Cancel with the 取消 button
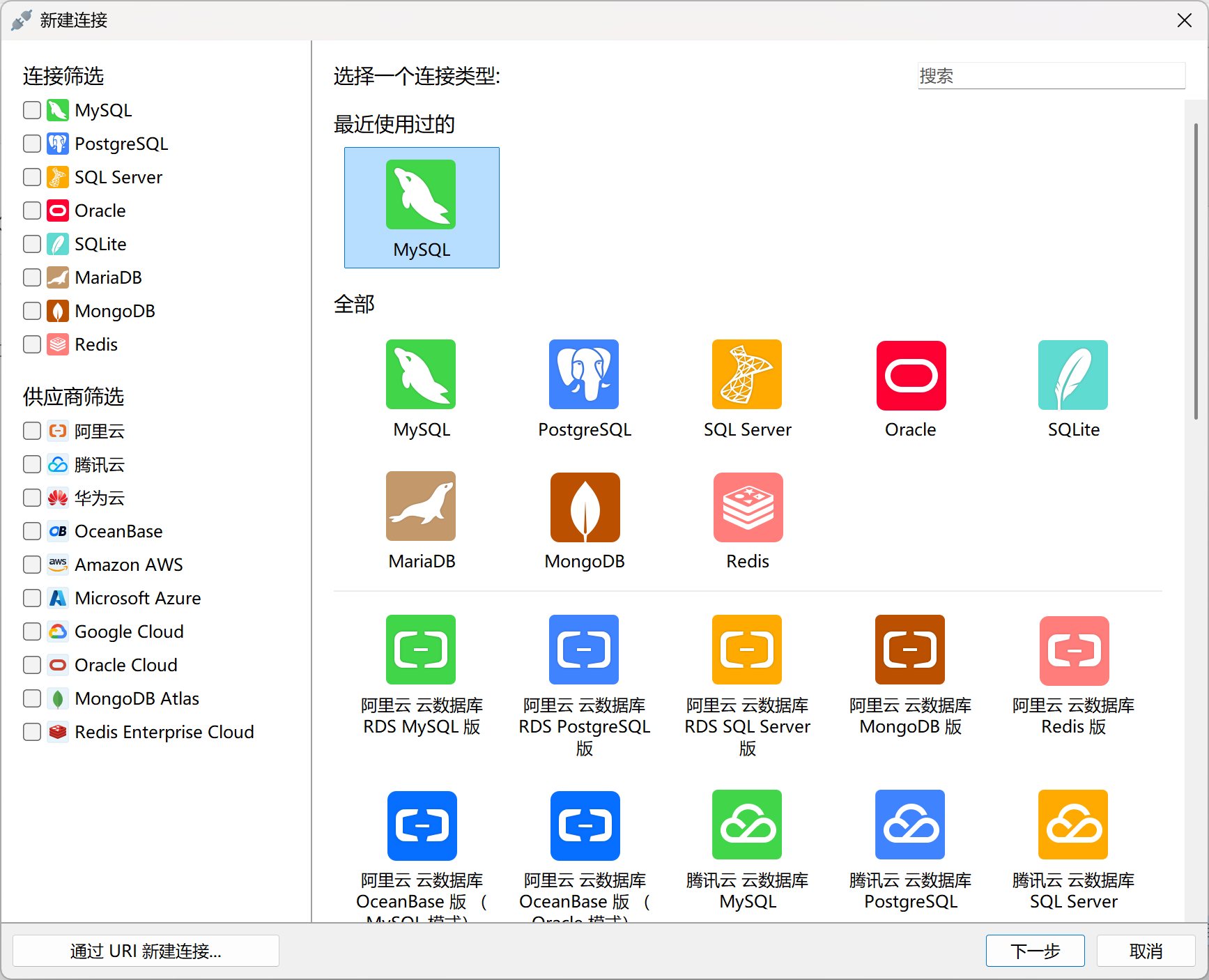Viewport: 1209px width, 980px height. click(x=1146, y=951)
